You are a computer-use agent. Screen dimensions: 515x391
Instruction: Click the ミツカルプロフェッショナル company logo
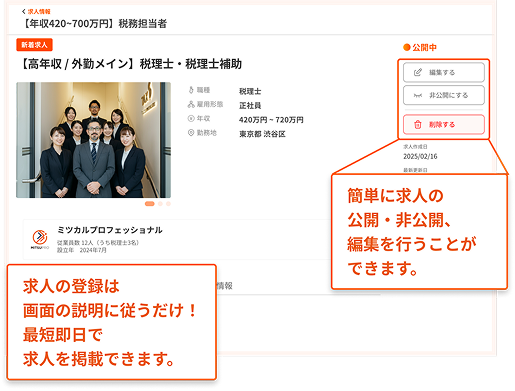click(40, 239)
